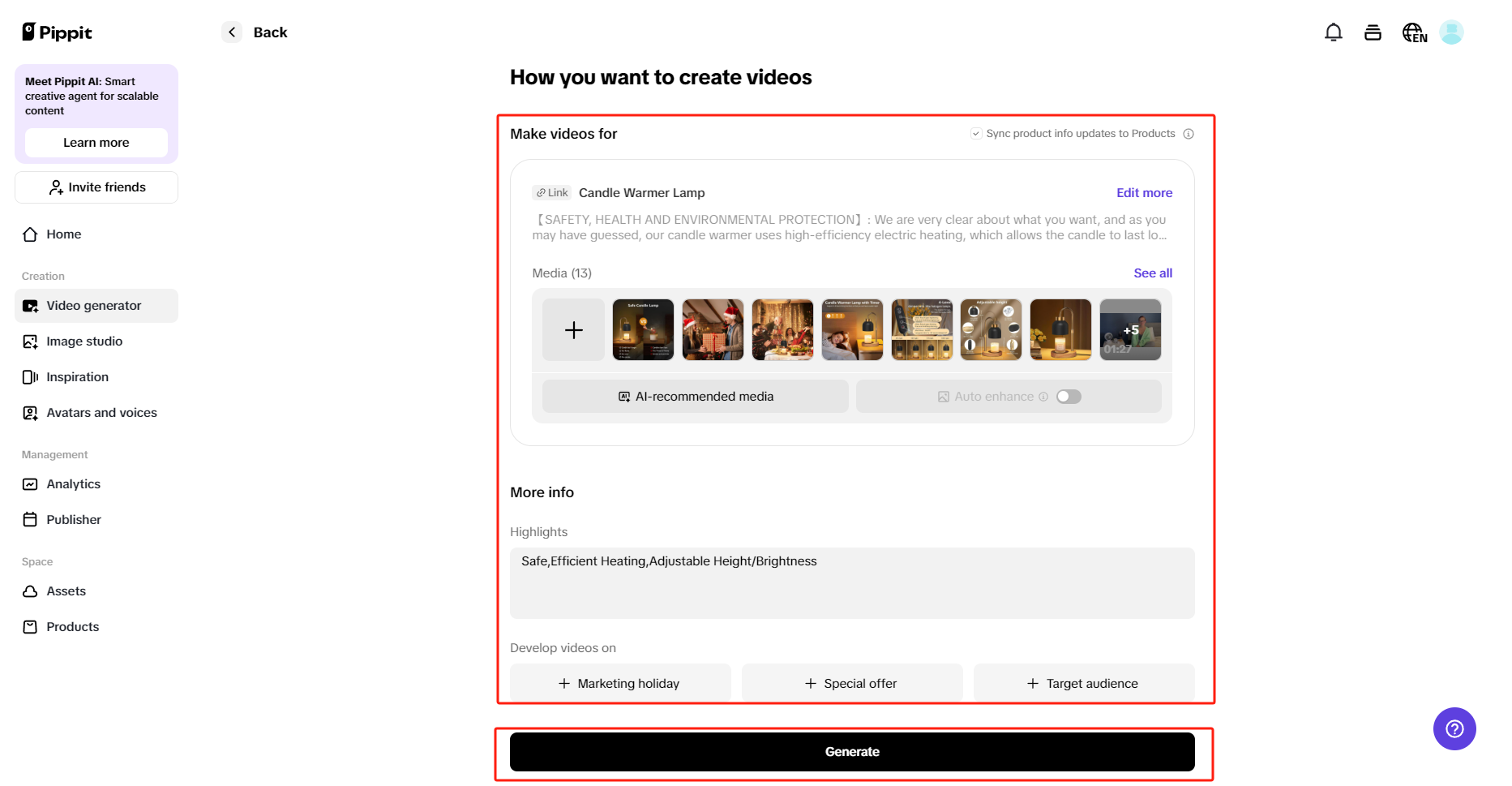Add a Marketing holiday option
Viewport: 1512px width, 786px height.
[620, 684]
